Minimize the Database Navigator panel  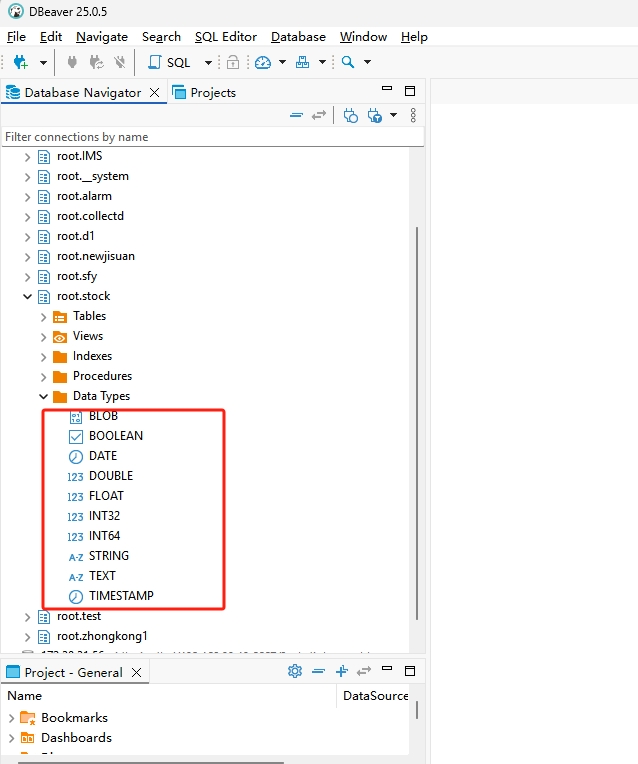pyautogui.click(x=384, y=91)
